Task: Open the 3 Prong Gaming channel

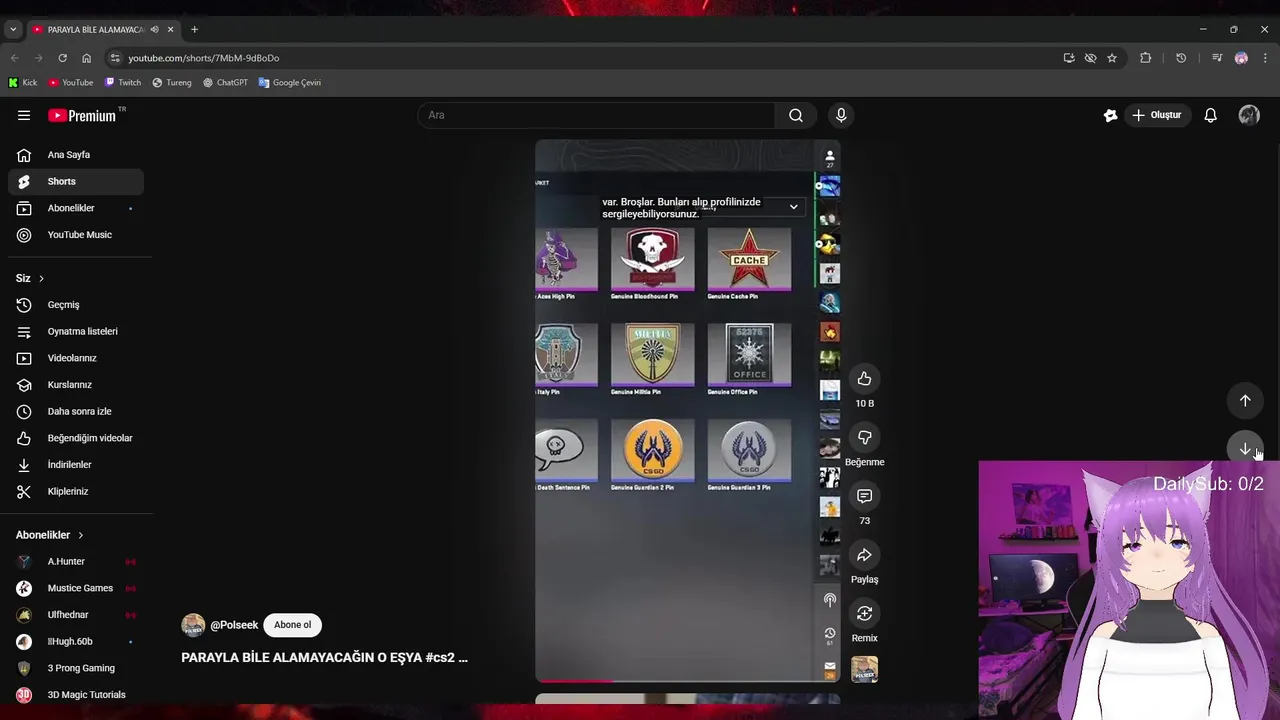Action: [x=76, y=668]
